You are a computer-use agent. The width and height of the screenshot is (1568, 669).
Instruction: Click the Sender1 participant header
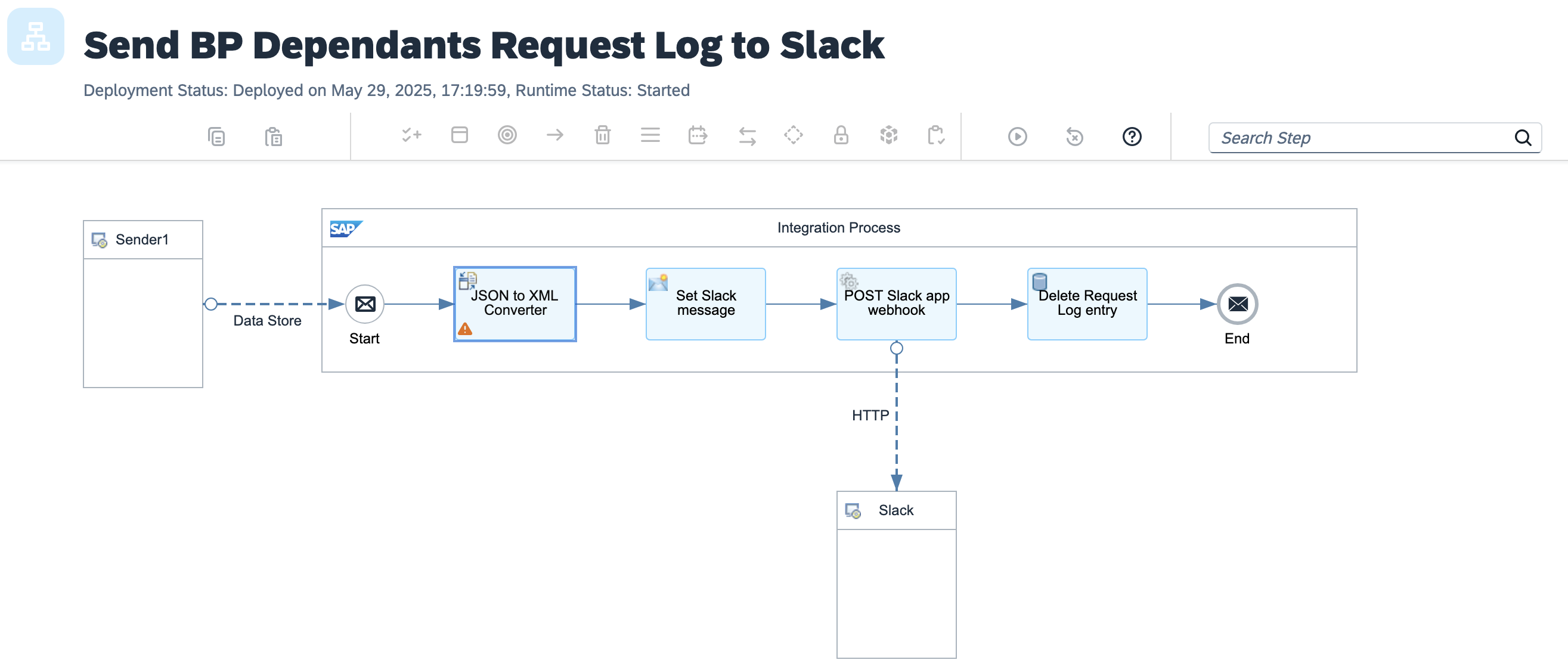coord(143,240)
